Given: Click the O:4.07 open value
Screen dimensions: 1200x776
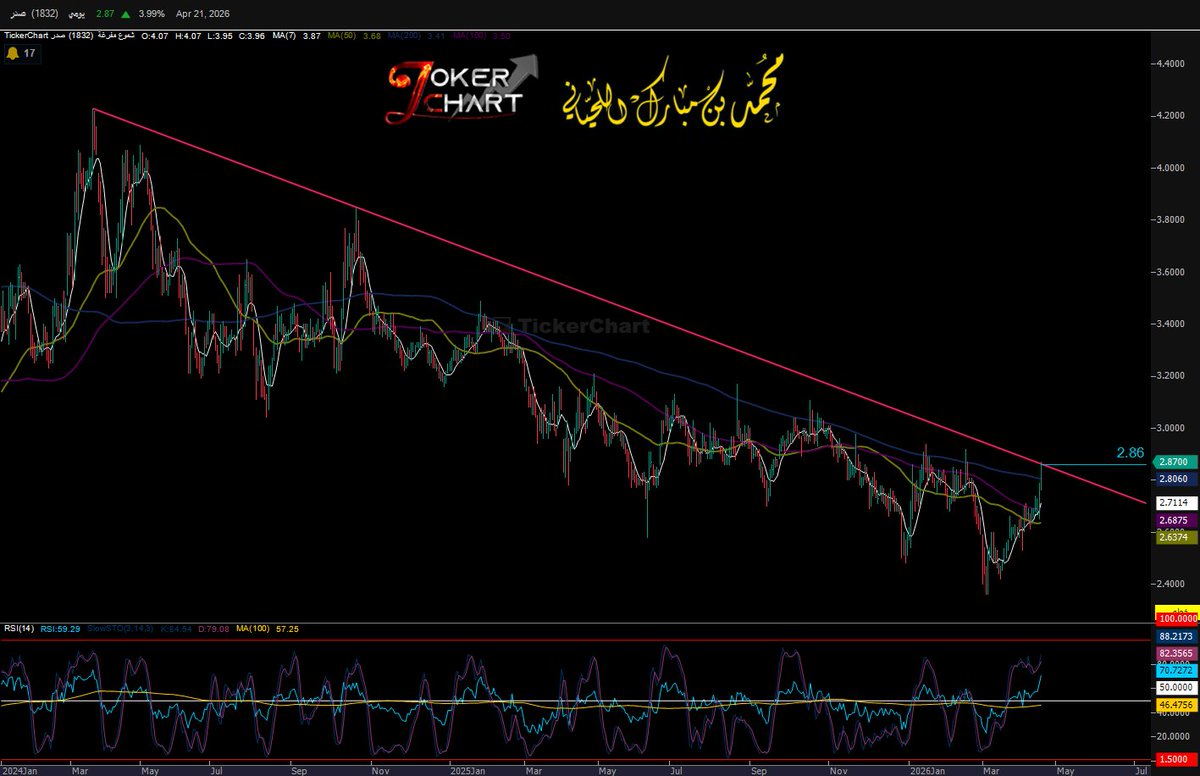Looking at the screenshot, I should click(156, 34).
